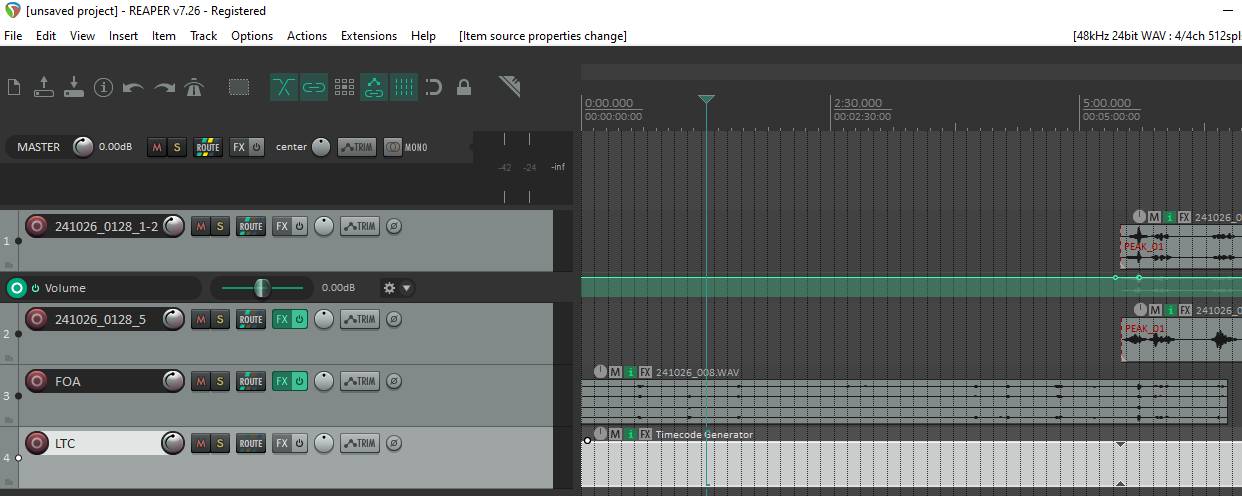
Task: Click the Volume envelope fader slider
Action: (261, 288)
